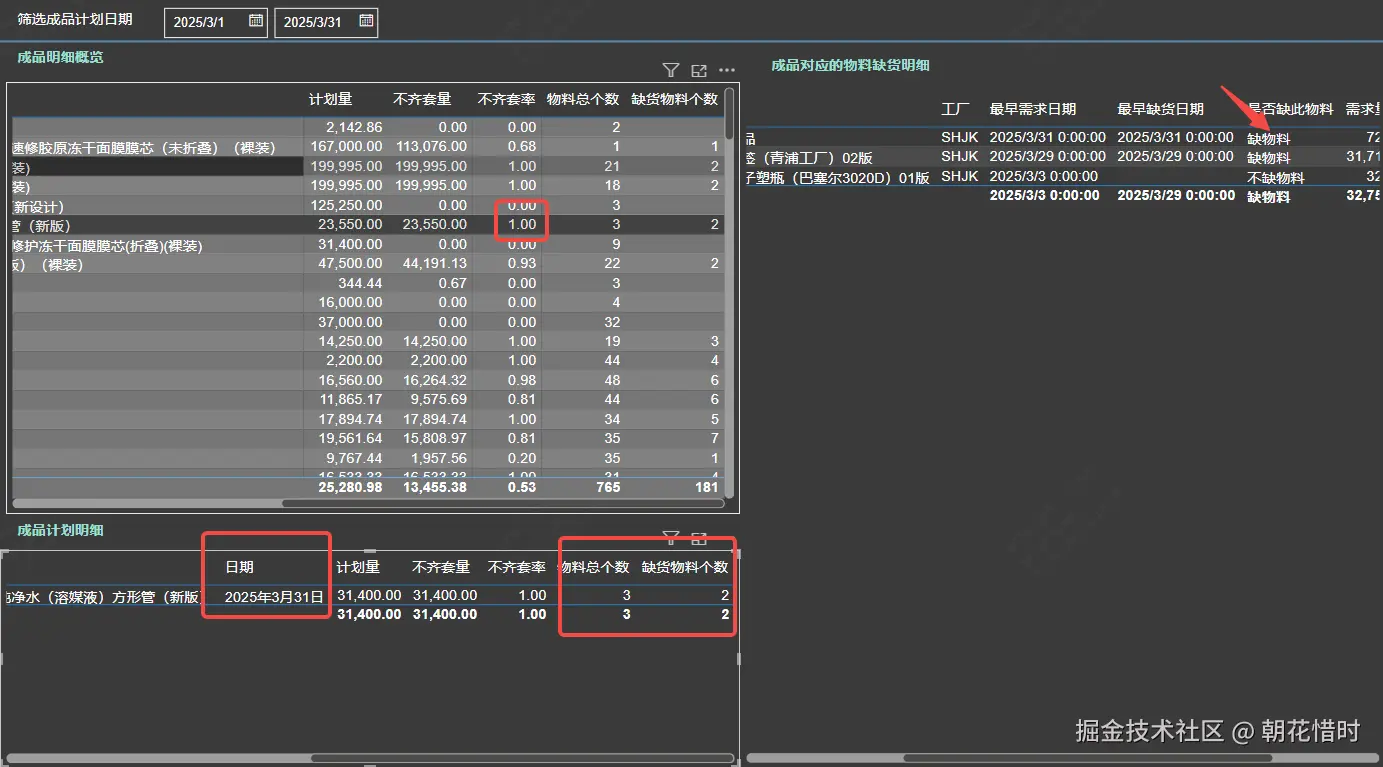Sort by 是否缺此物料 column header

[1290, 109]
